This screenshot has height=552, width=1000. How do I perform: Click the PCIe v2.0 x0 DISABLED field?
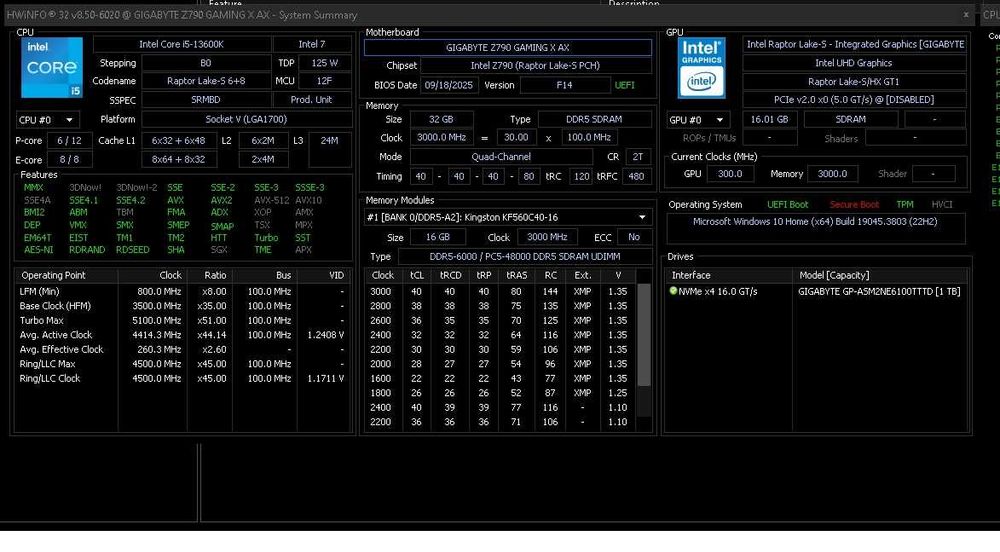(x=854, y=99)
